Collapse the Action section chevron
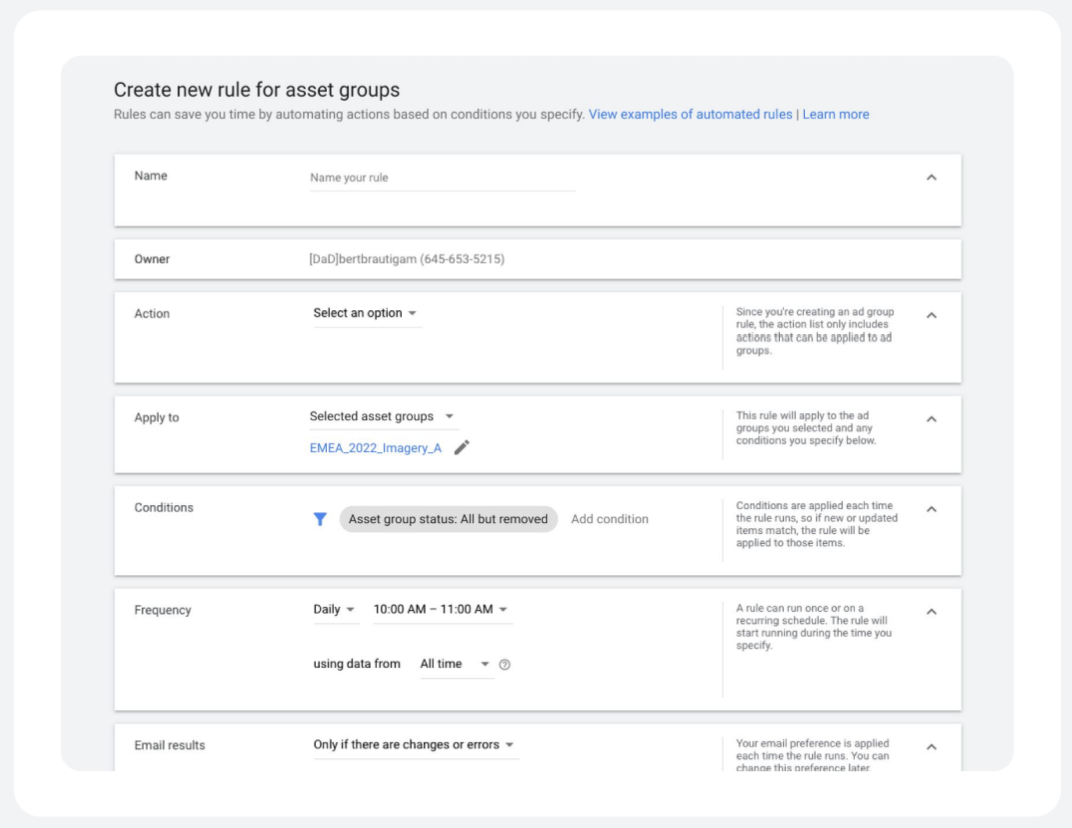Viewport: 1072px width, 828px height. 931,315
